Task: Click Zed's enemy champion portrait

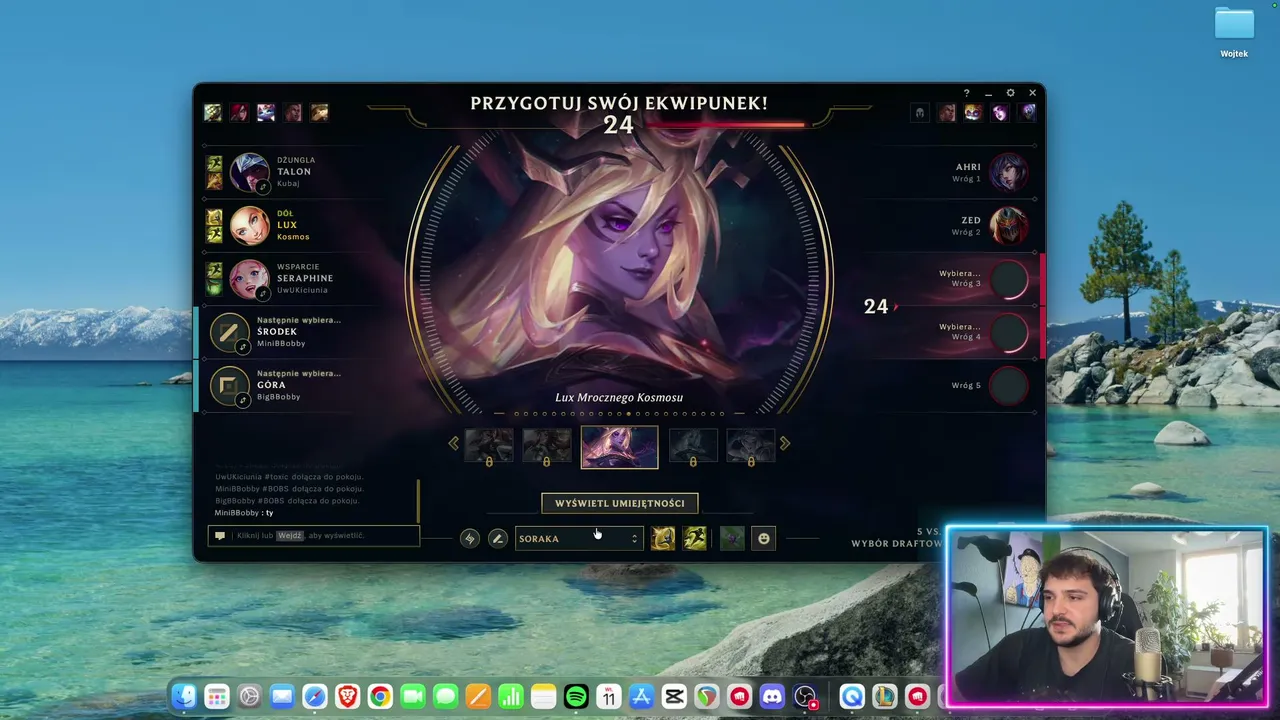Action: pos(1008,225)
